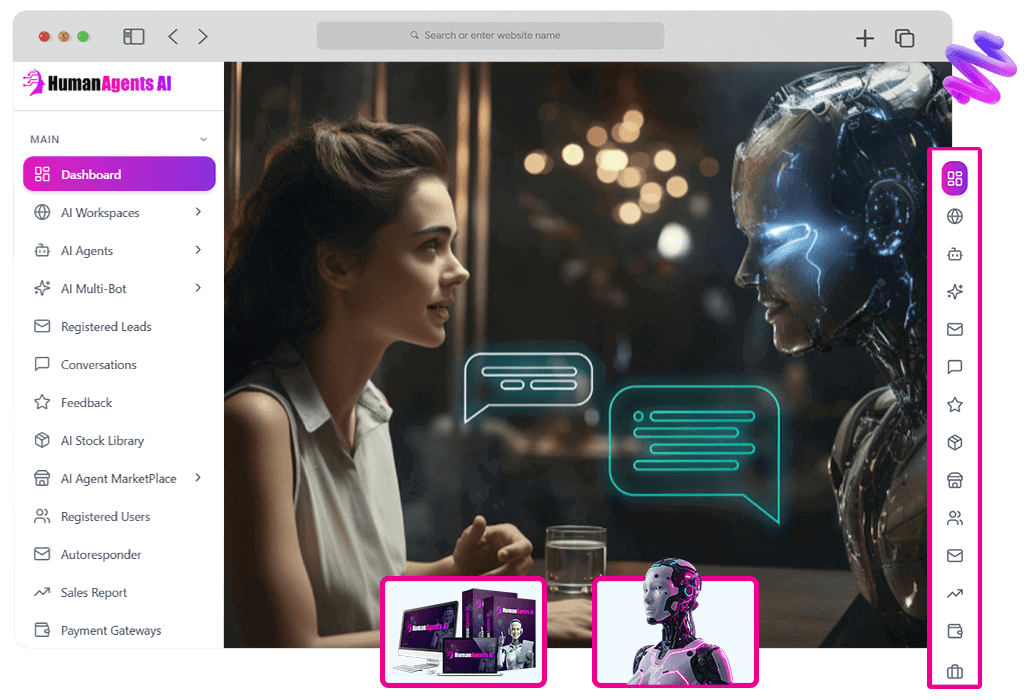
Task: Toggle the browser sidebar panel icon
Action: tap(134, 37)
